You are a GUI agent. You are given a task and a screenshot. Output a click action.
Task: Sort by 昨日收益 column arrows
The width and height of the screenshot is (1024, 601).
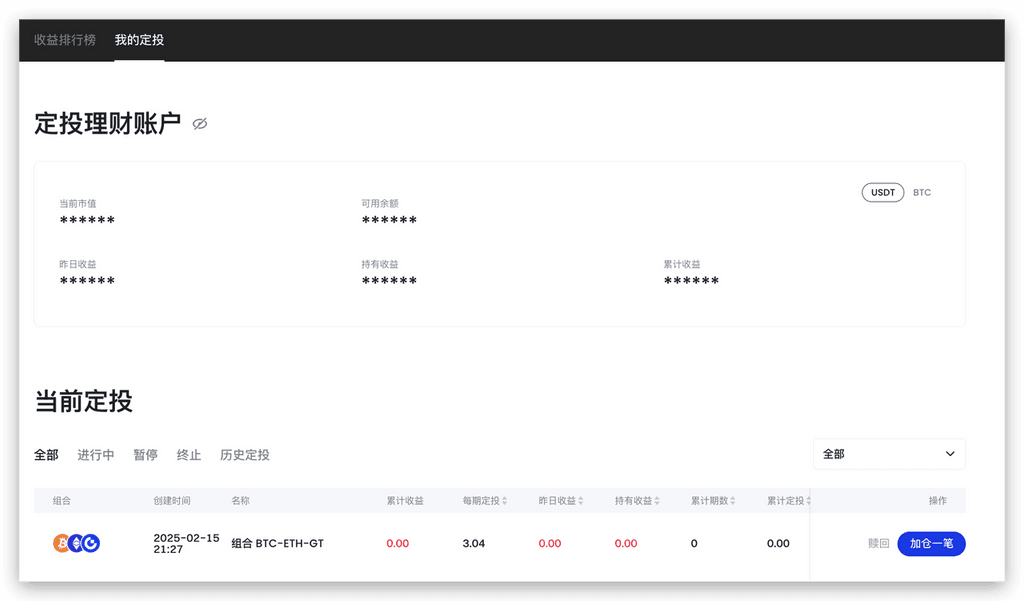tap(580, 500)
